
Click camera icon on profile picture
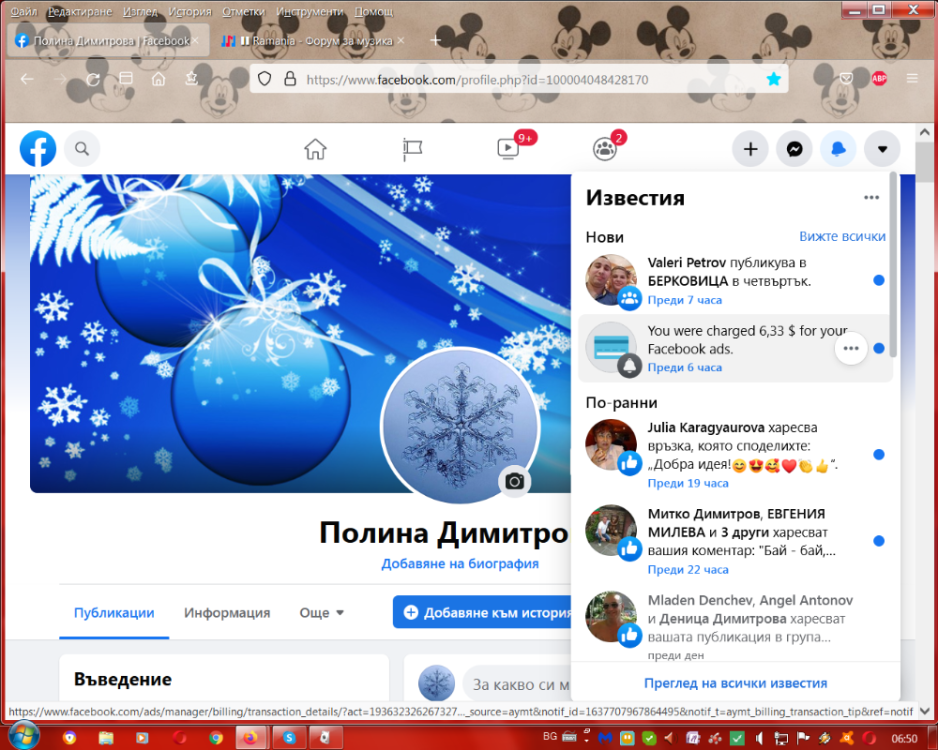coord(514,481)
